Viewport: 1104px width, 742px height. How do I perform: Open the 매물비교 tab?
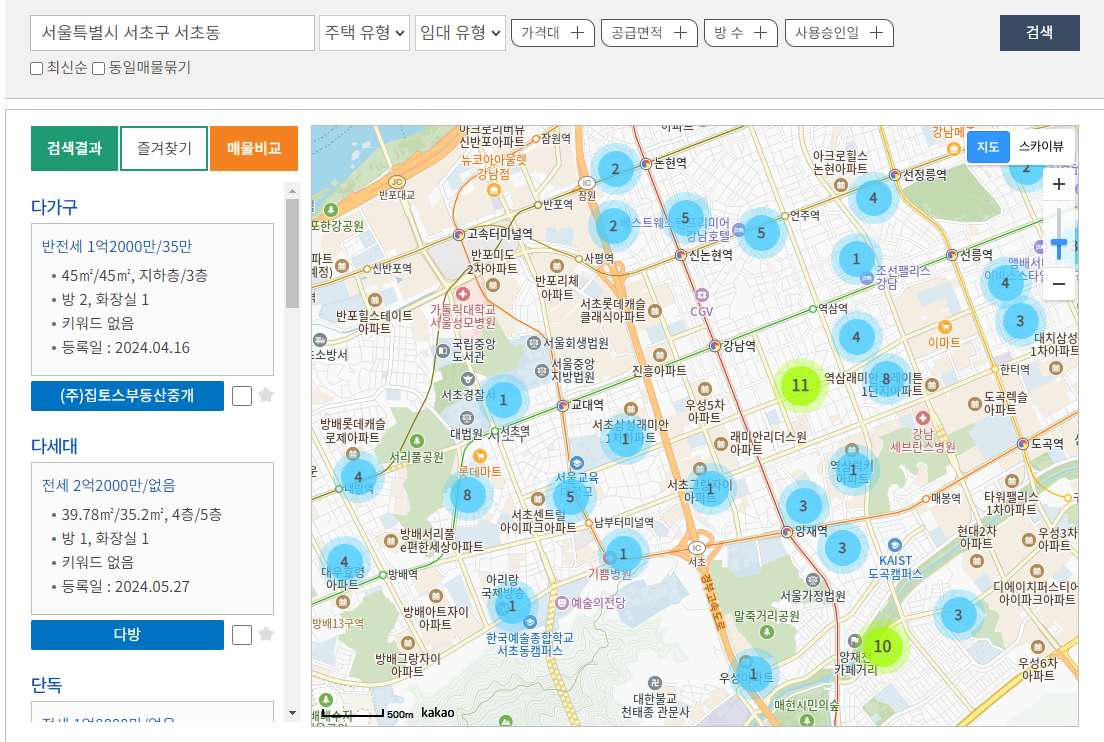pos(253,148)
